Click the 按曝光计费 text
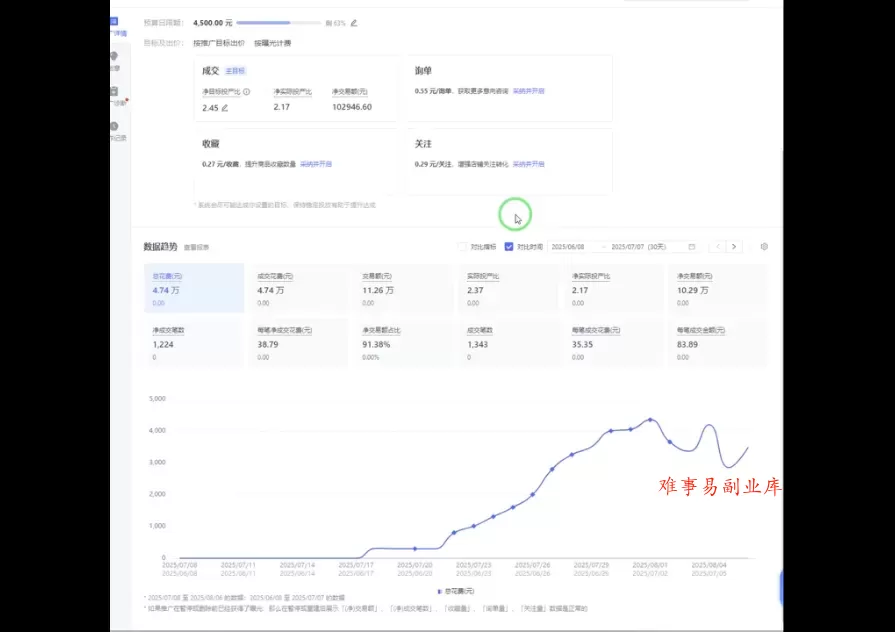This screenshot has height=632, width=895. [x=273, y=43]
